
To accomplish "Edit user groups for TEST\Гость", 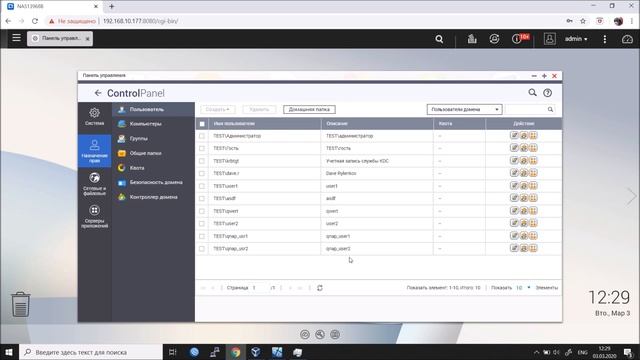I will 524,148.
